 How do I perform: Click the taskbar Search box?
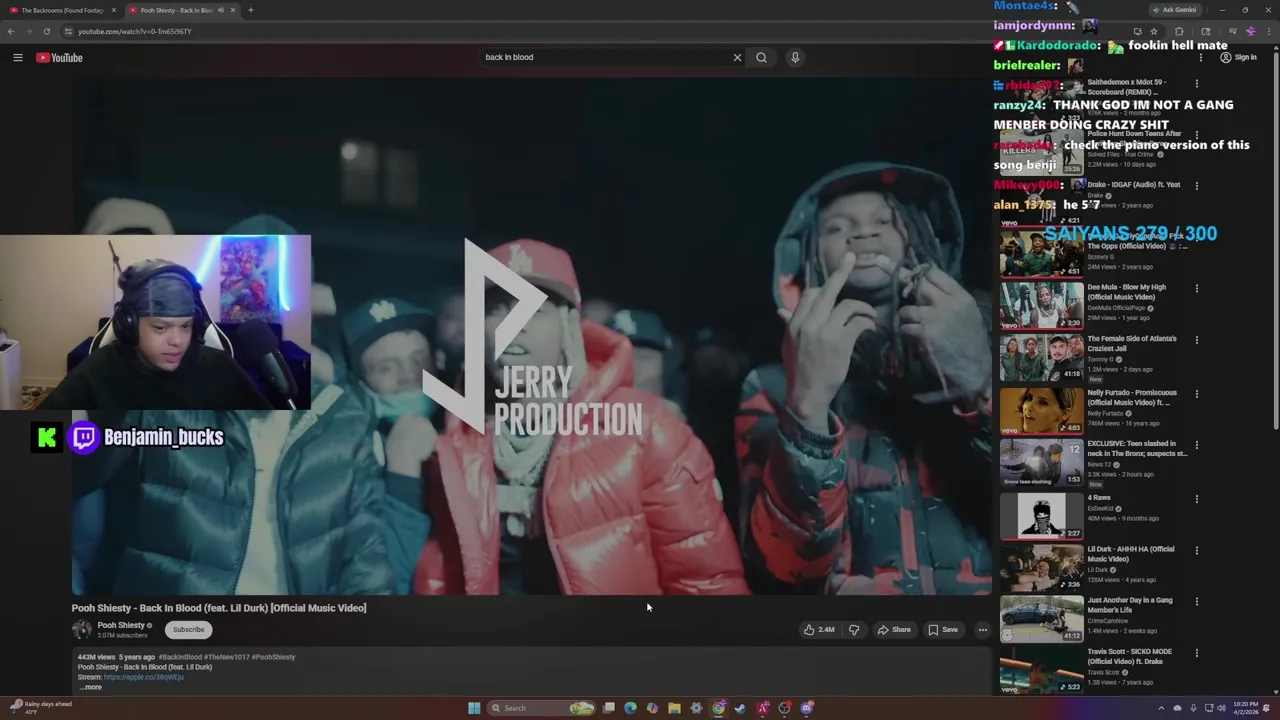[541, 708]
